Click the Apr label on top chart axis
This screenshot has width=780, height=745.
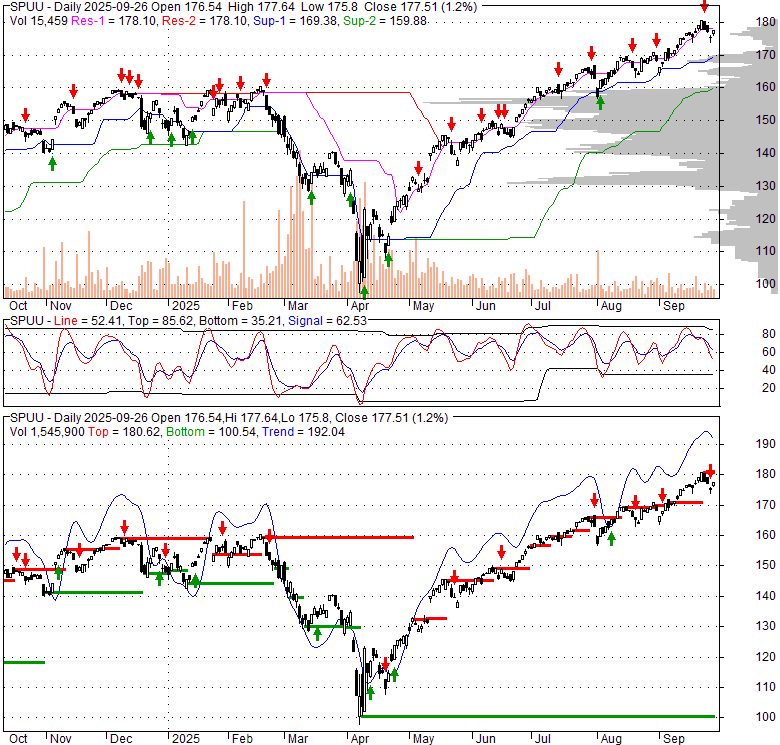[360, 306]
